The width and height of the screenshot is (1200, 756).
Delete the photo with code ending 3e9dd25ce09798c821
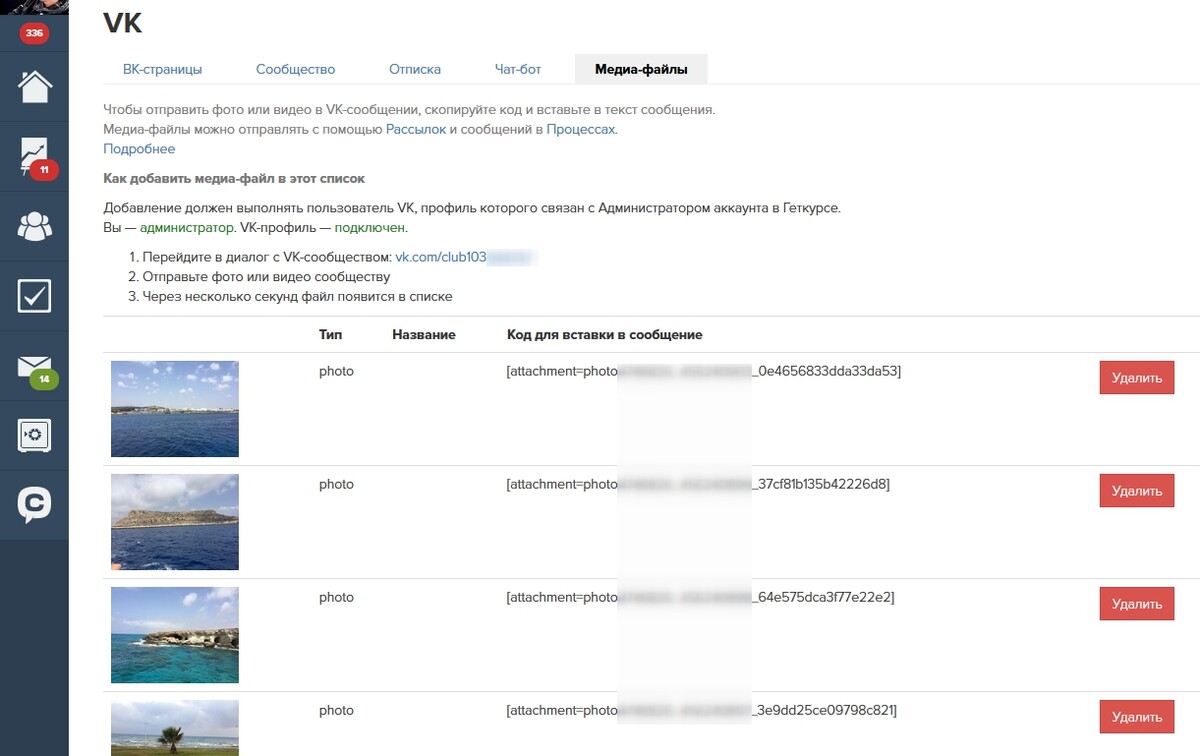(1137, 717)
